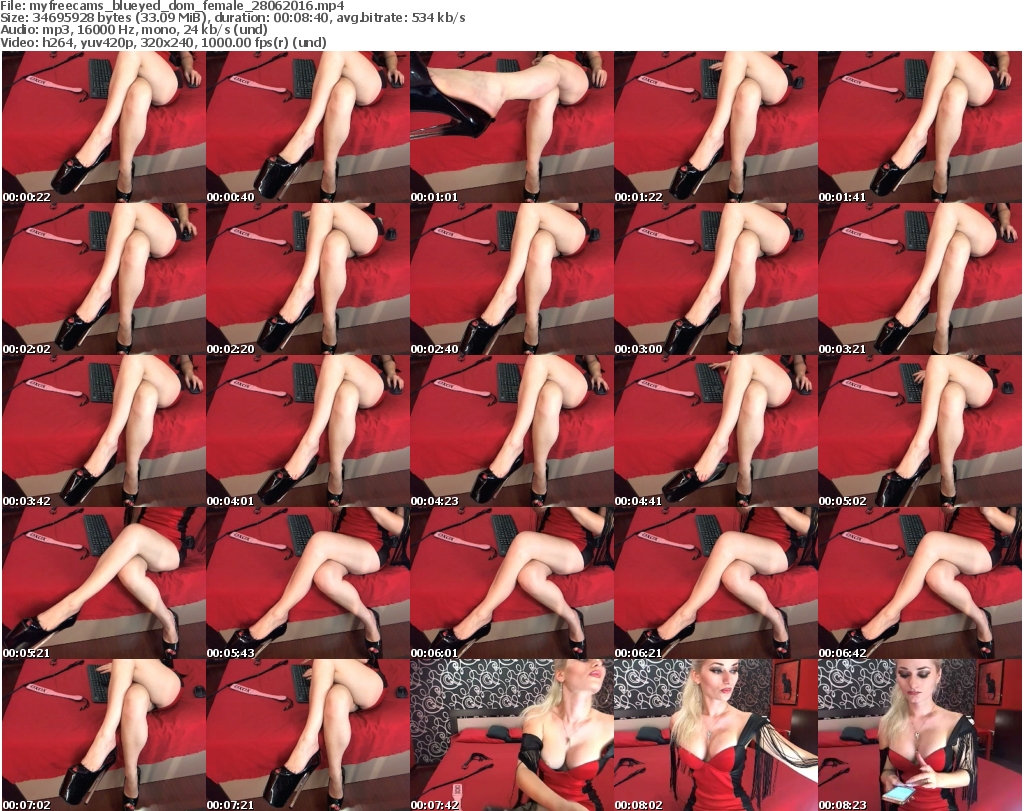Viewport: 1024px width, 811px height.
Task: Open the frame stamped 00:02:40
Action: point(512,279)
